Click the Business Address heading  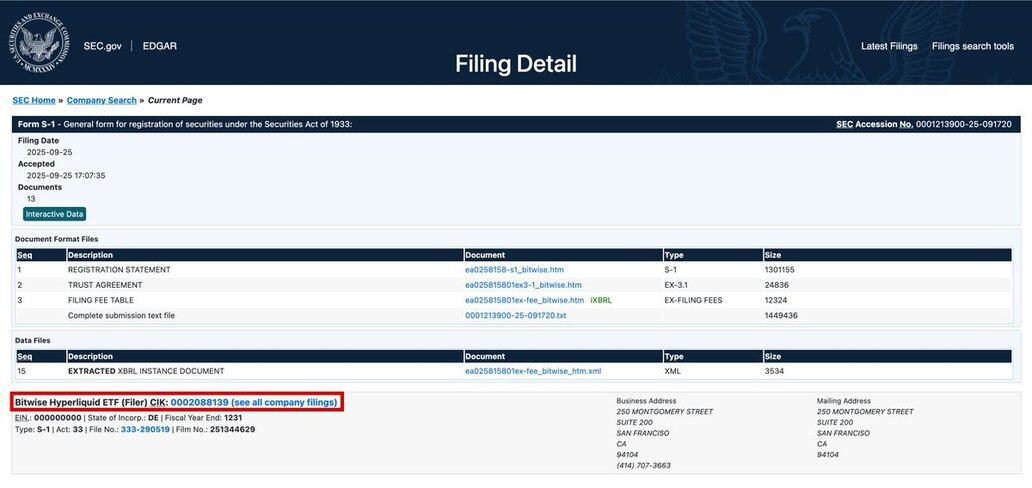tap(646, 400)
